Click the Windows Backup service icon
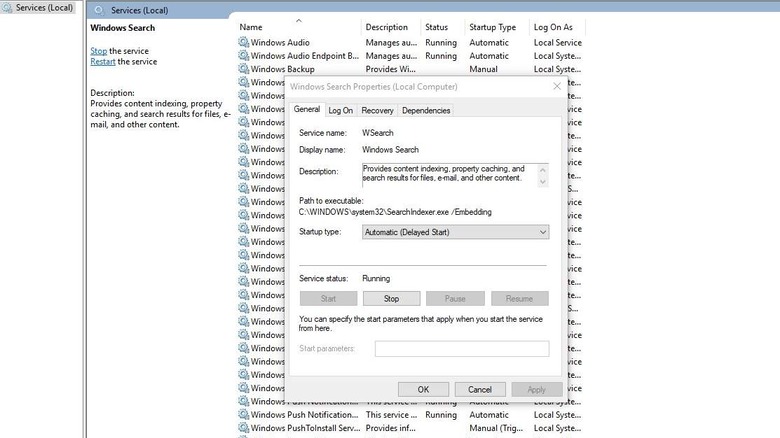 (x=243, y=70)
